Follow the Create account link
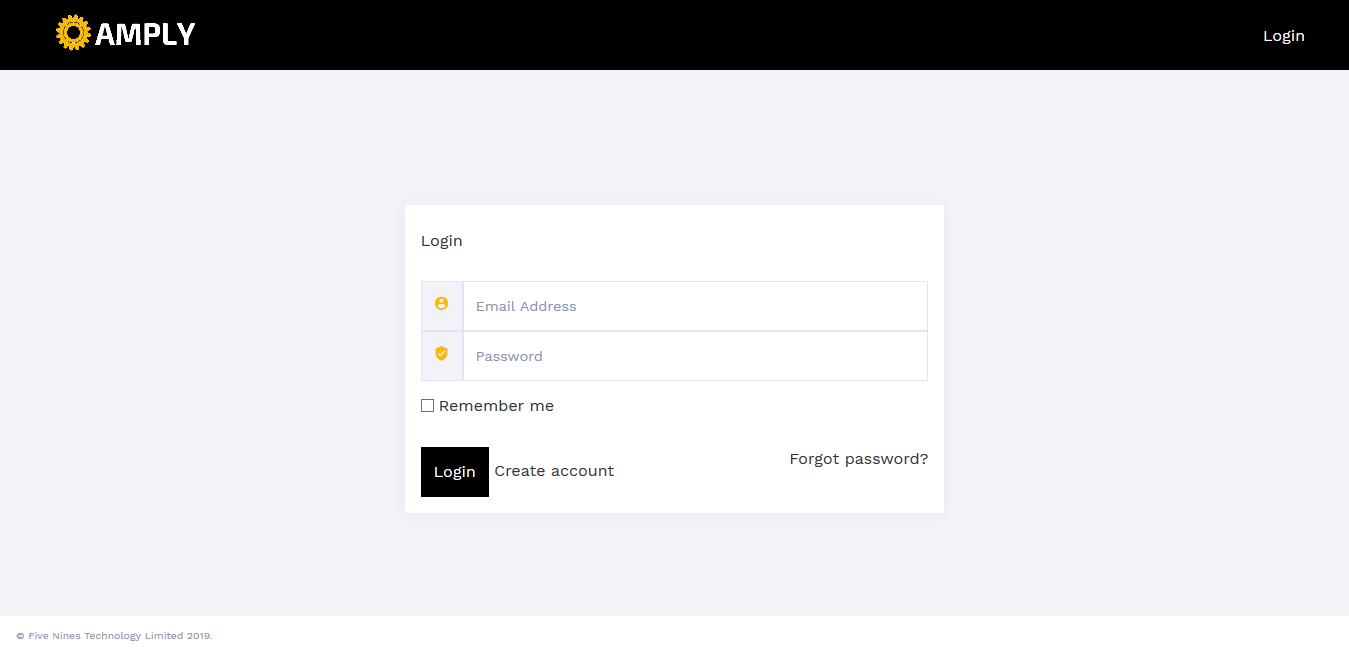Image resolution: width=1349 pixels, height=654 pixels. (554, 471)
